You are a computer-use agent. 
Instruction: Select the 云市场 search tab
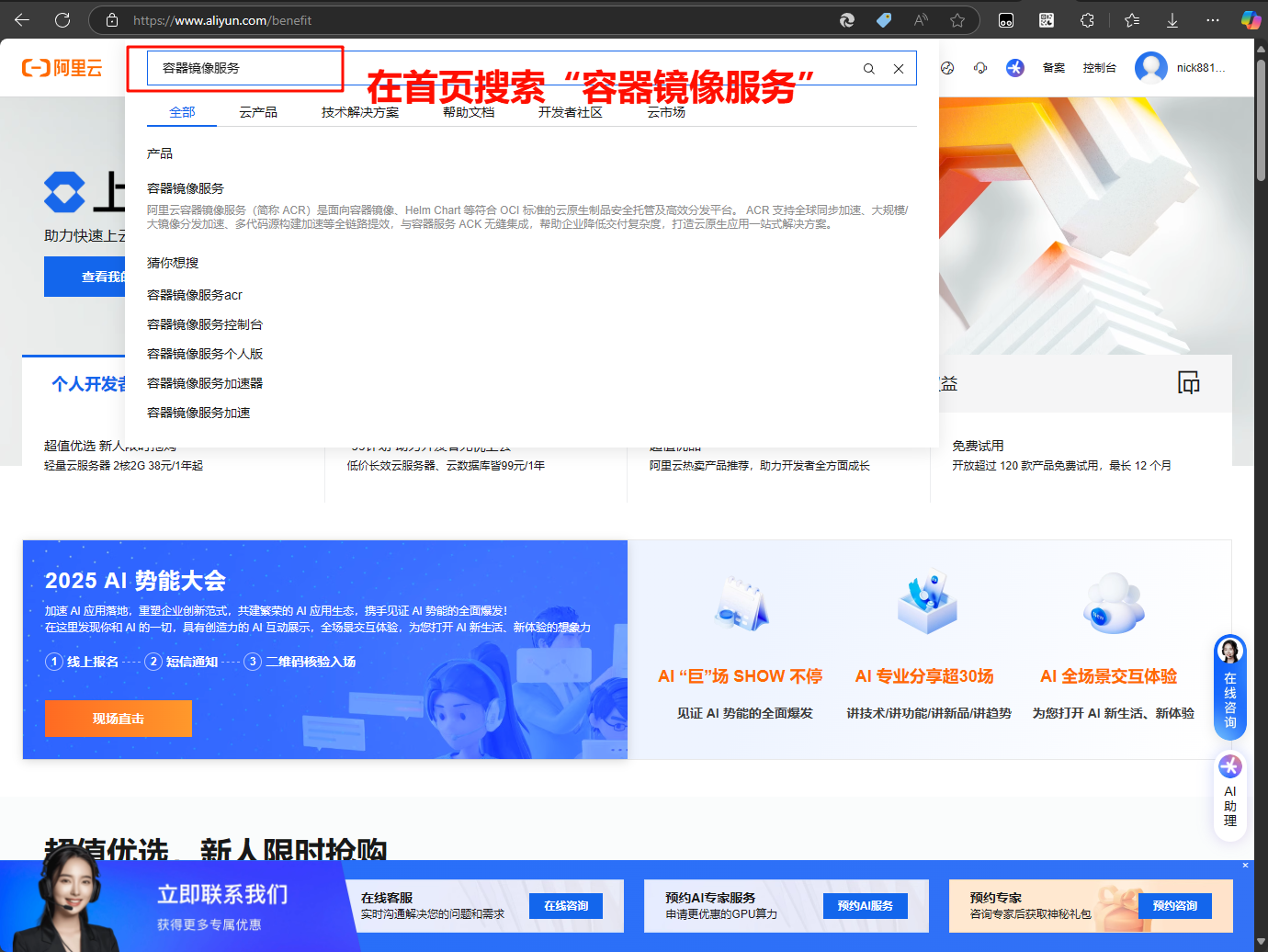coord(666,112)
